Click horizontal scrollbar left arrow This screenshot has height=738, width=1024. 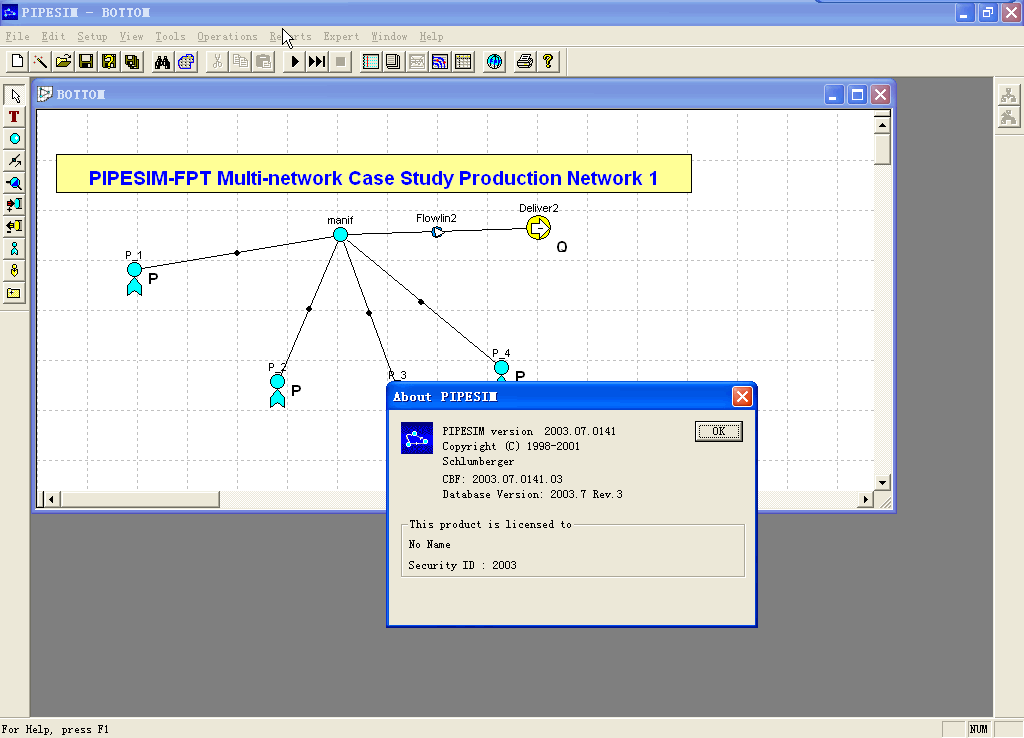point(52,500)
